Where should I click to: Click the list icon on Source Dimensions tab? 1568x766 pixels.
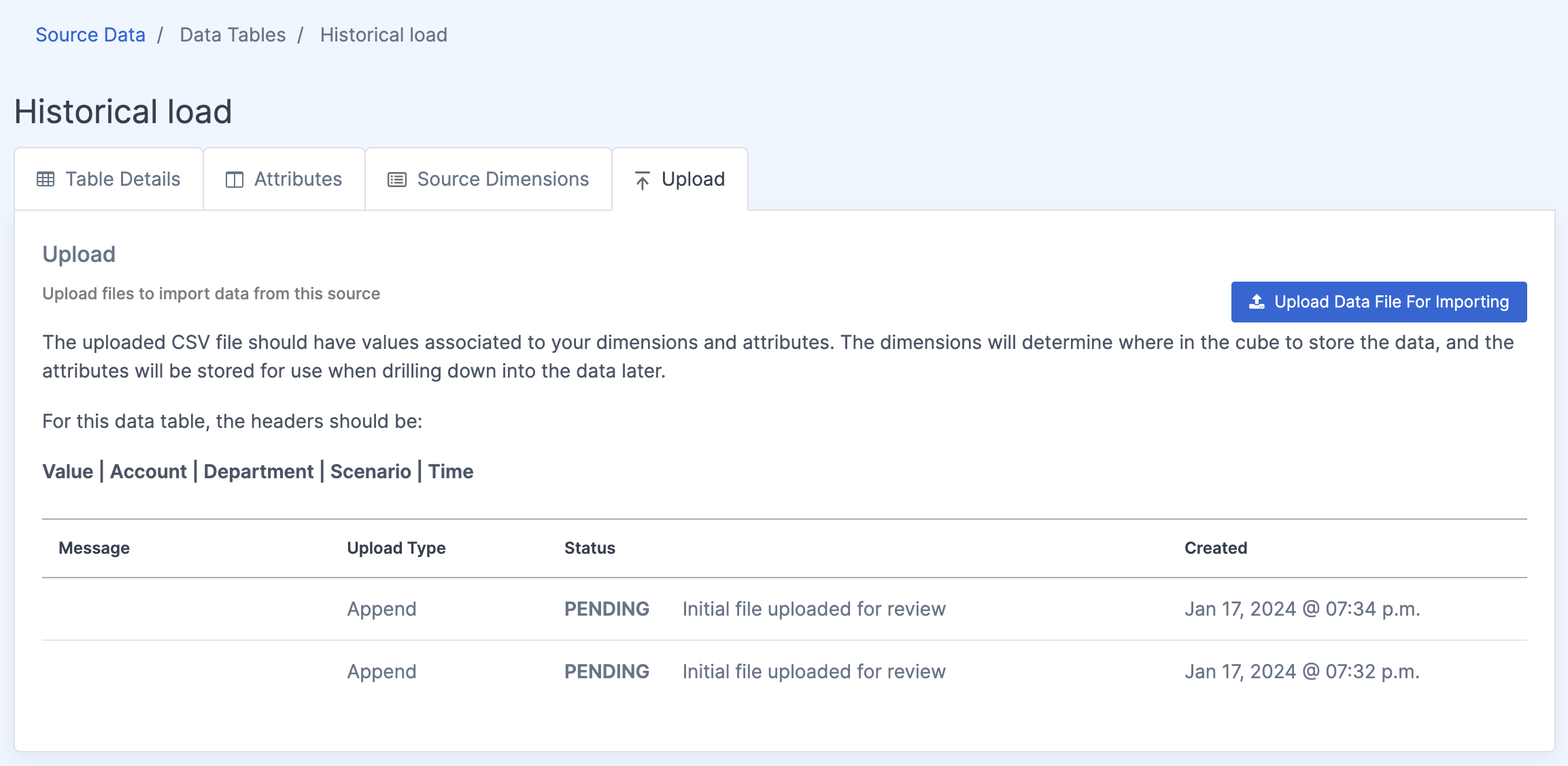point(396,179)
